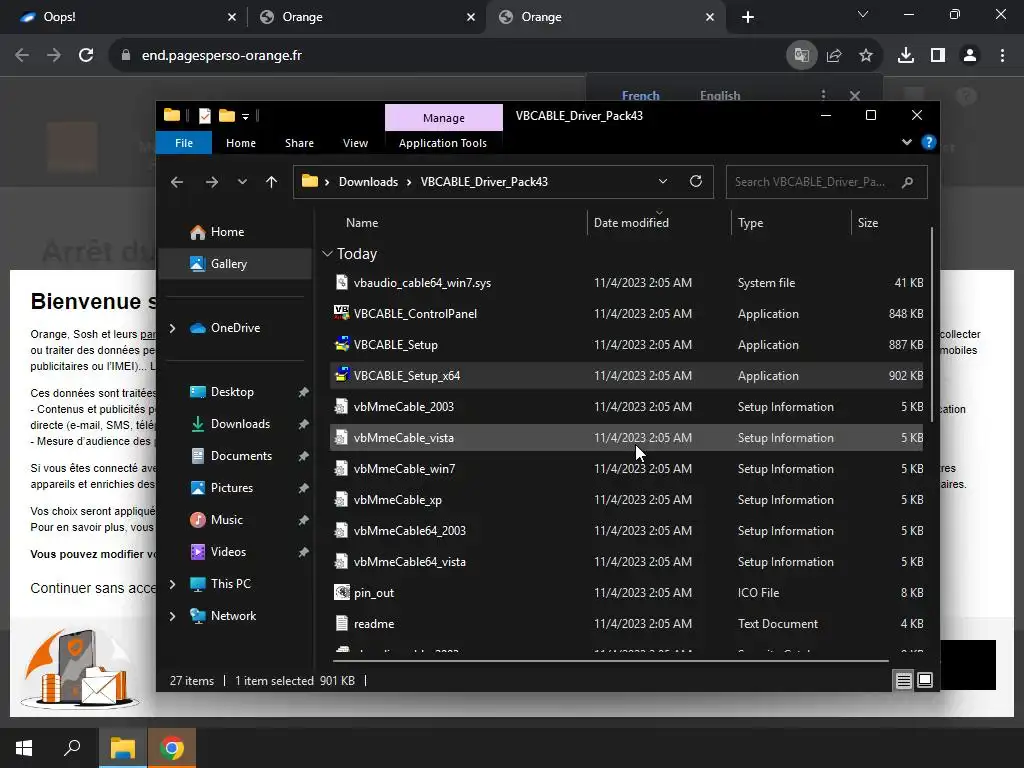Viewport: 1024px width, 768px height.
Task: Expand Network tree node
Action: (172, 616)
